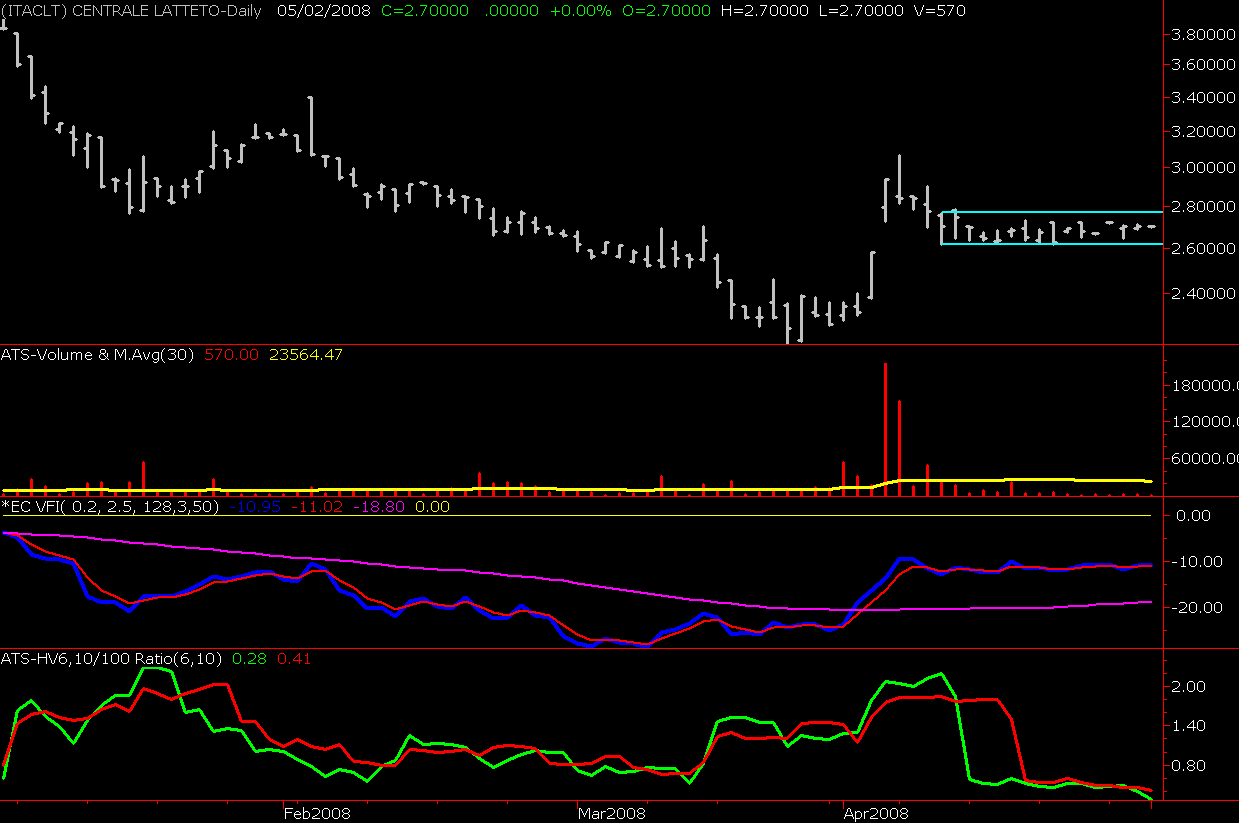Click the H=2.70000 high price value
The width and height of the screenshot is (1239, 823).
(766, 11)
